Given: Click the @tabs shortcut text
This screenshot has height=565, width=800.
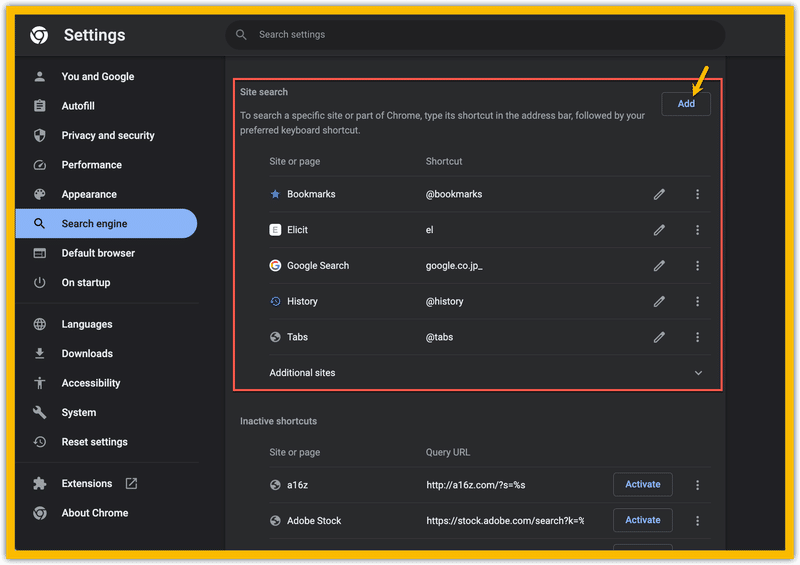Looking at the screenshot, I should tap(439, 337).
